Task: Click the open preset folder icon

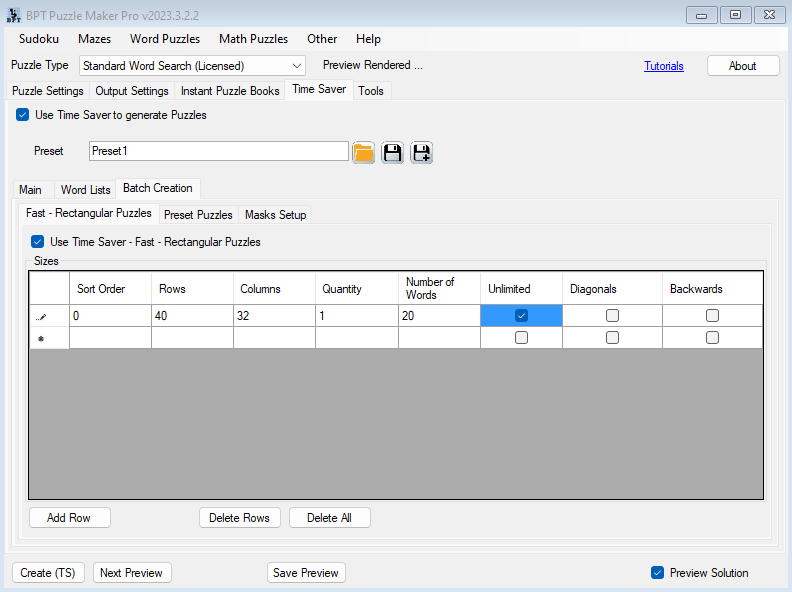Action: (363, 152)
